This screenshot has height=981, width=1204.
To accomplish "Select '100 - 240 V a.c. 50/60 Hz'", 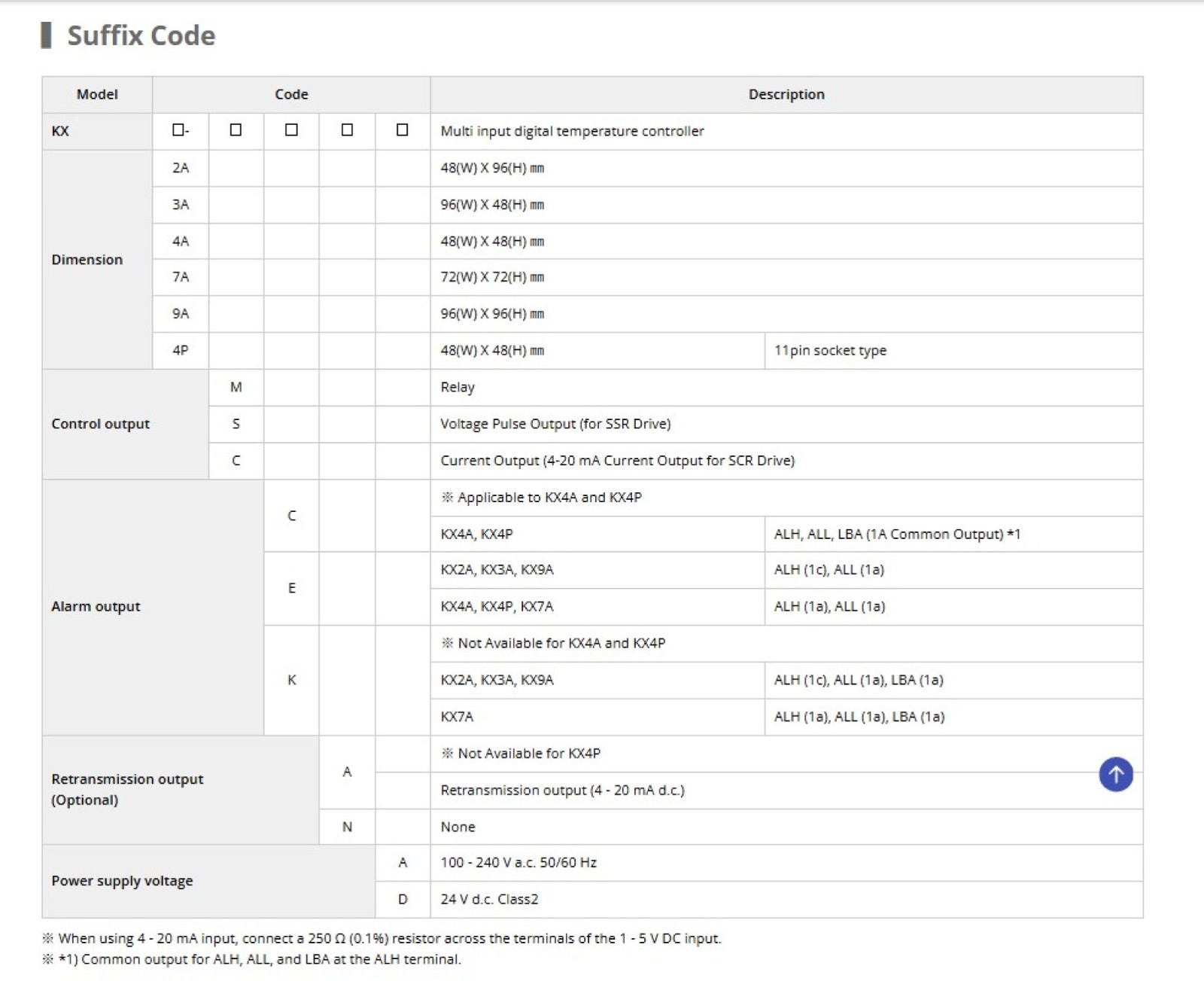I will [x=518, y=863].
